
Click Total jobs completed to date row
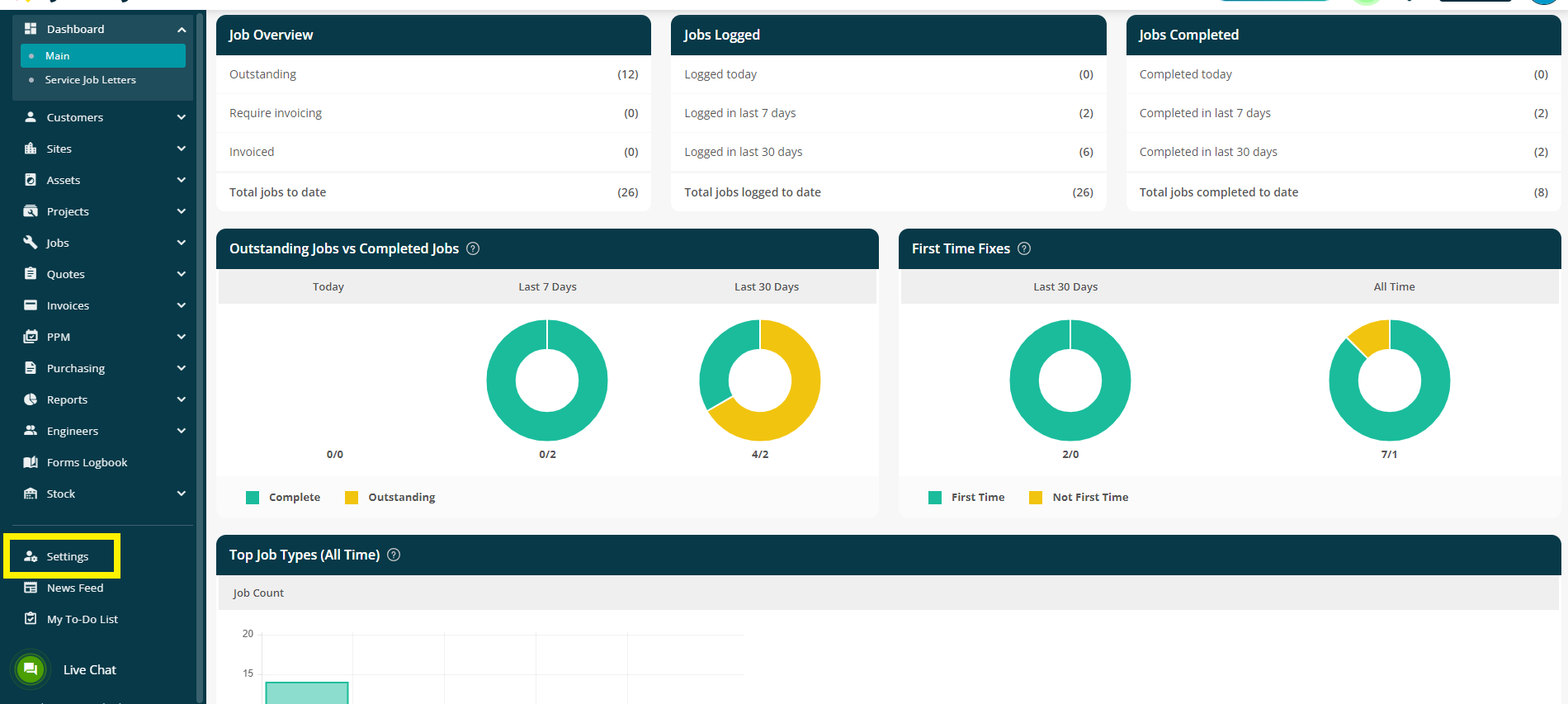(x=1344, y=192)
